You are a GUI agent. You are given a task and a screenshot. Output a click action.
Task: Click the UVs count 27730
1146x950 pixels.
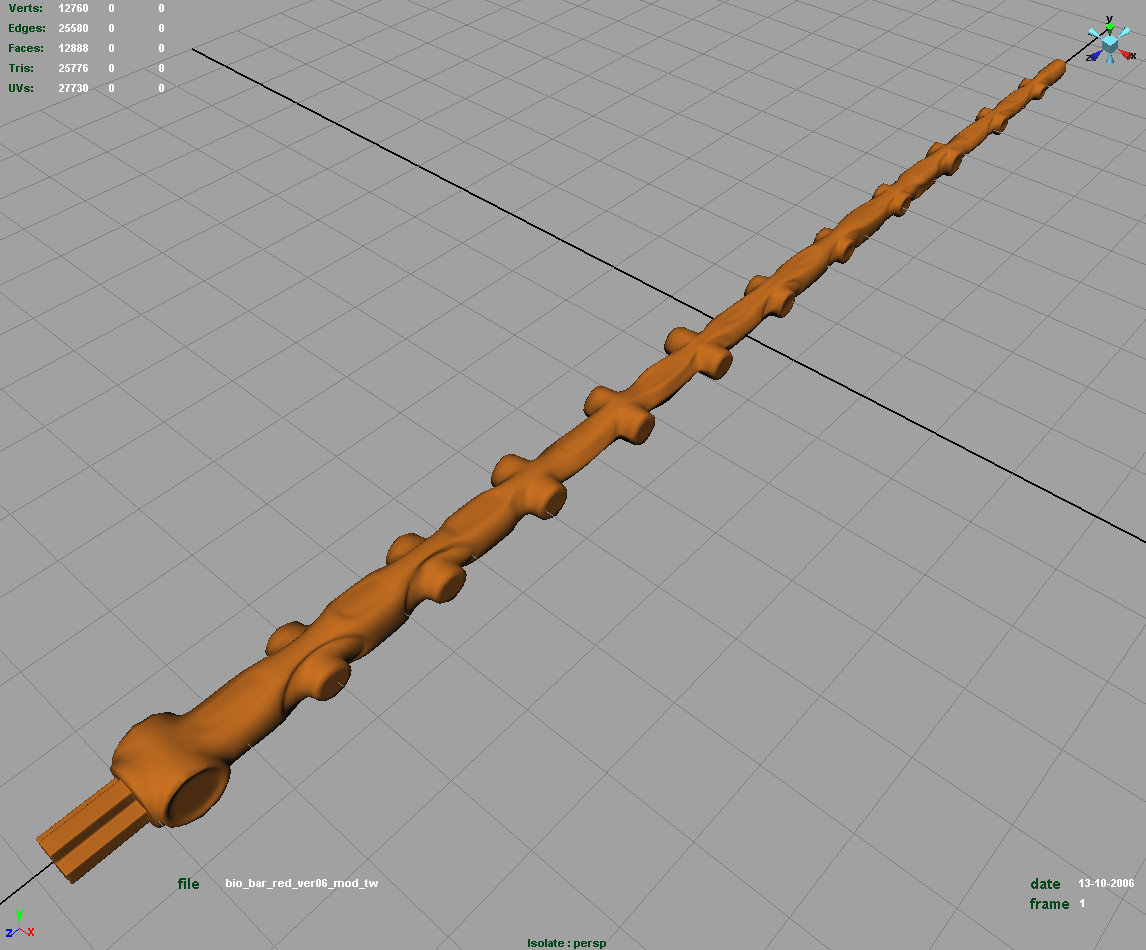pyautogui.click(x=74, y=89)
